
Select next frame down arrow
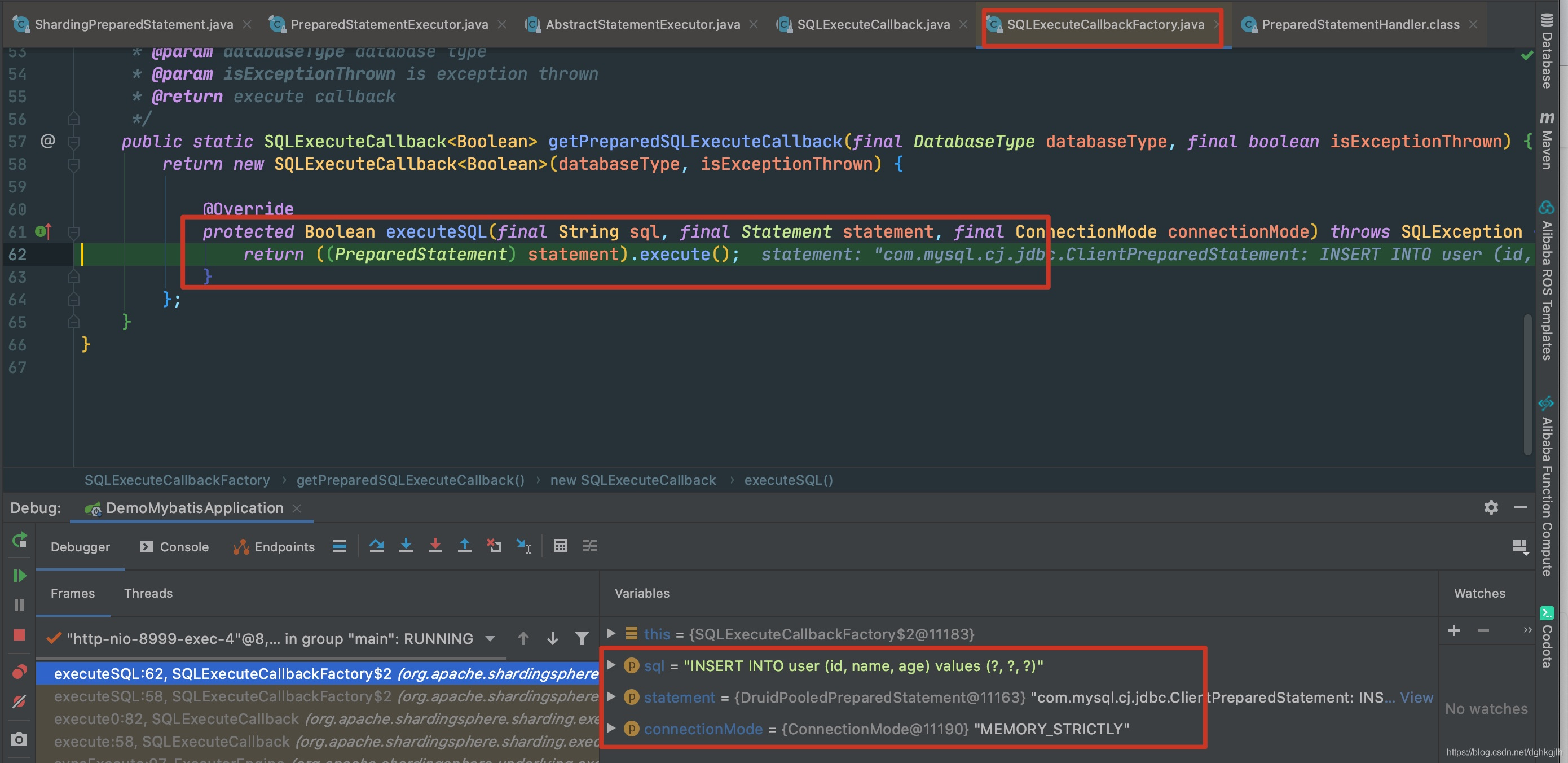(x=553, y=638)
